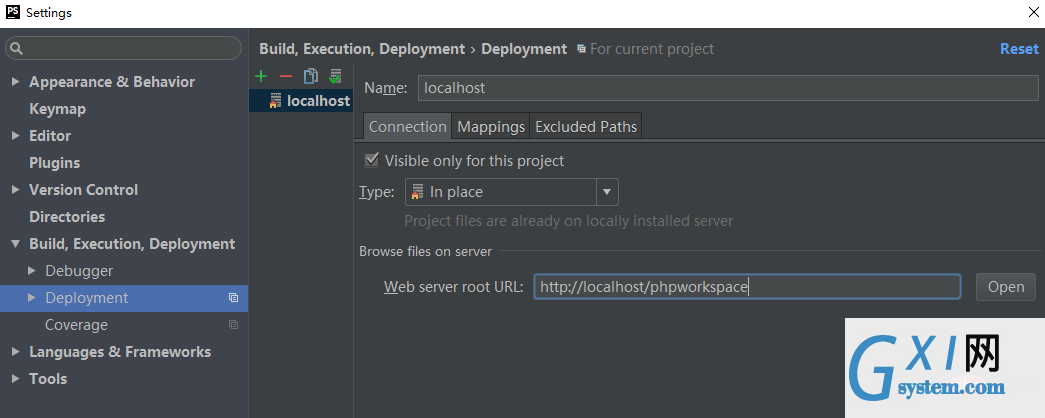Select Plugins in settings tree
This screenshot has height=418, width=1045.
tap(55, 163)
